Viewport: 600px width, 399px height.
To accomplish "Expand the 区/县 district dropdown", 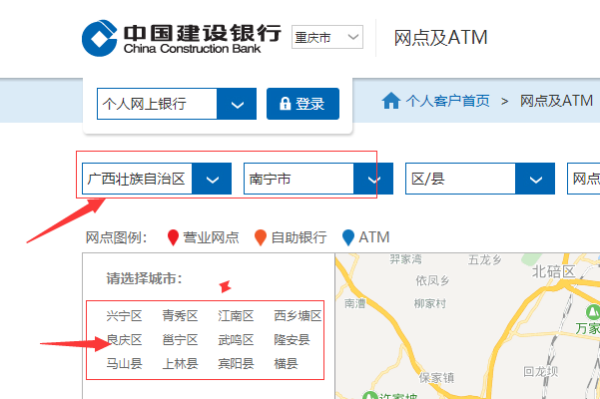I will [535, 179].
